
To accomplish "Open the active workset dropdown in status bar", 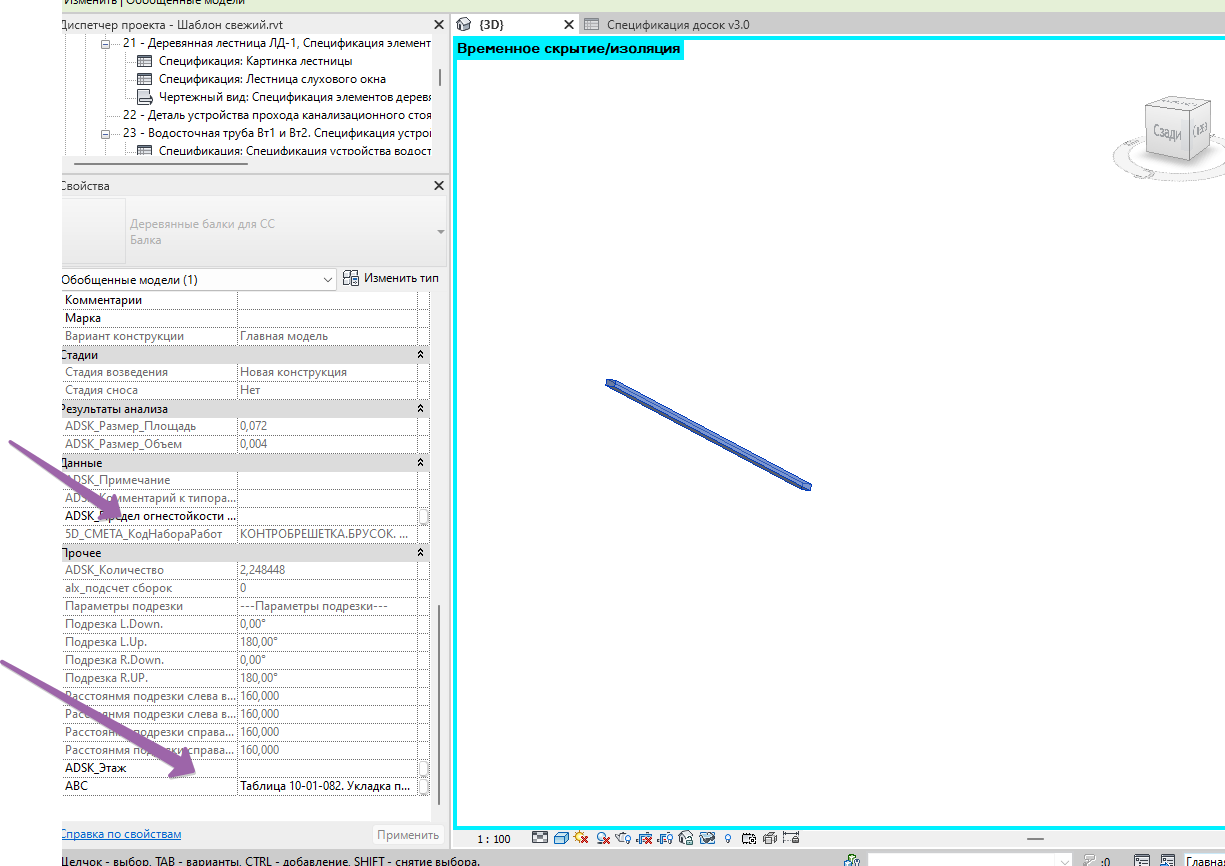I will (1066, 861).
